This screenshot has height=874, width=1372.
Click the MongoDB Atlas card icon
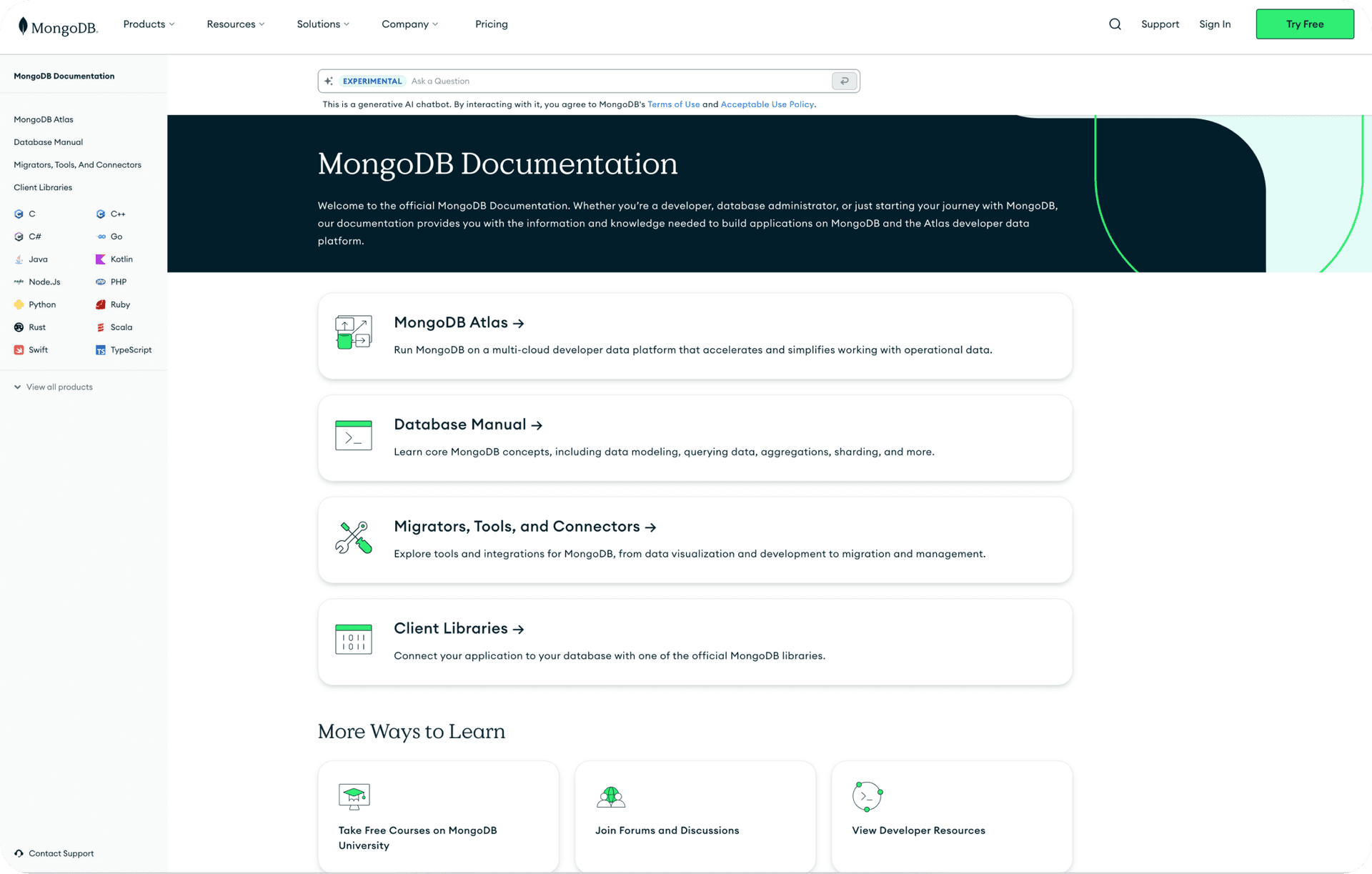(x=354, y=332)
